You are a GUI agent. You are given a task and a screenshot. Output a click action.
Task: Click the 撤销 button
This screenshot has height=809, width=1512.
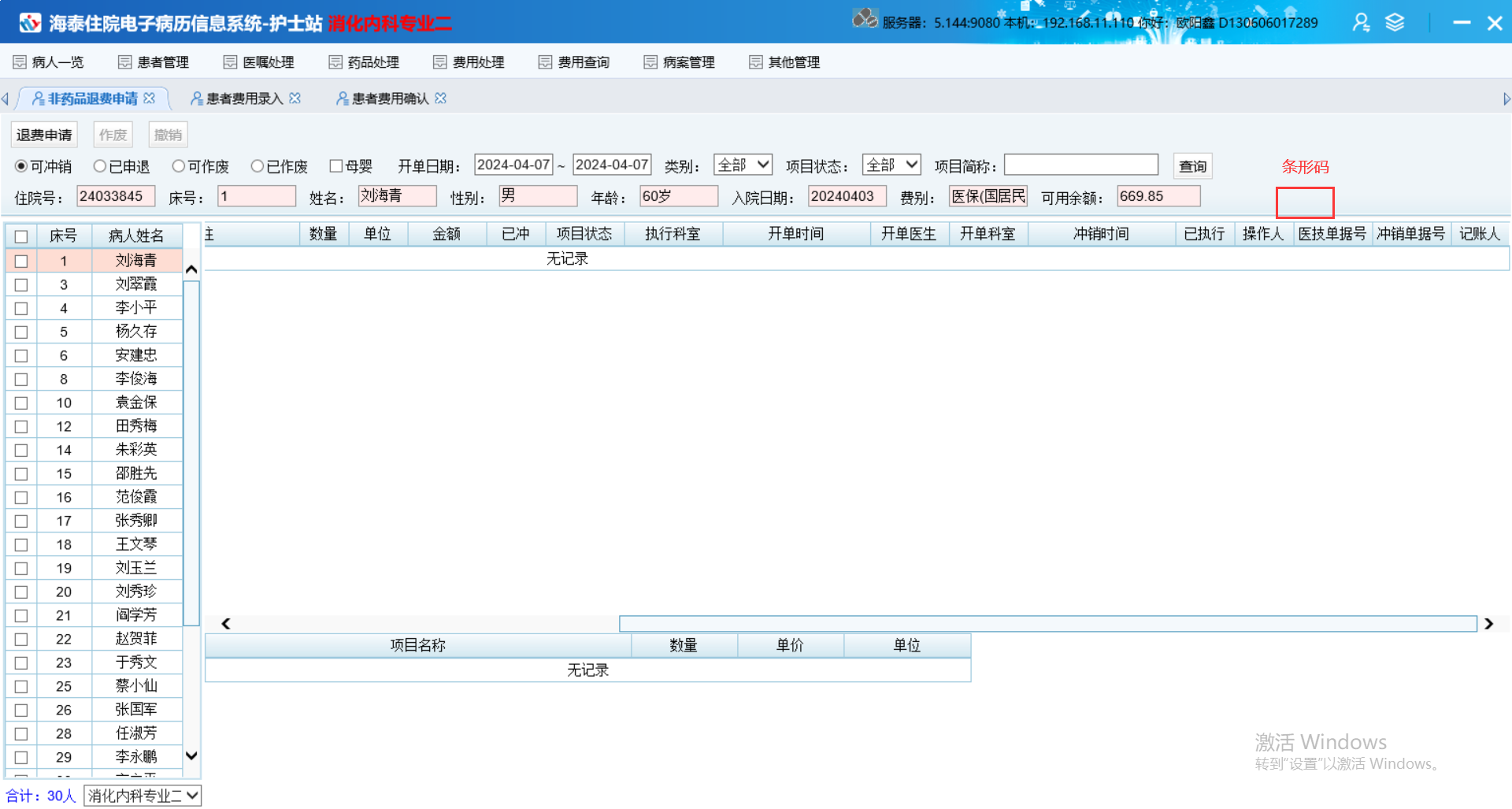point(168,135)
